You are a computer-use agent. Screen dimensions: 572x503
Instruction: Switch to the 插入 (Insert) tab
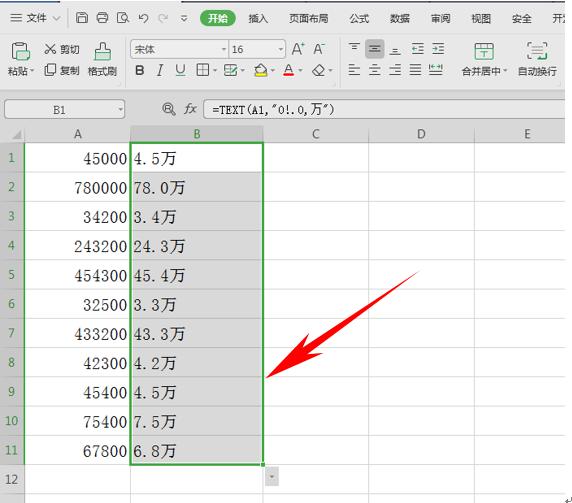258,18
